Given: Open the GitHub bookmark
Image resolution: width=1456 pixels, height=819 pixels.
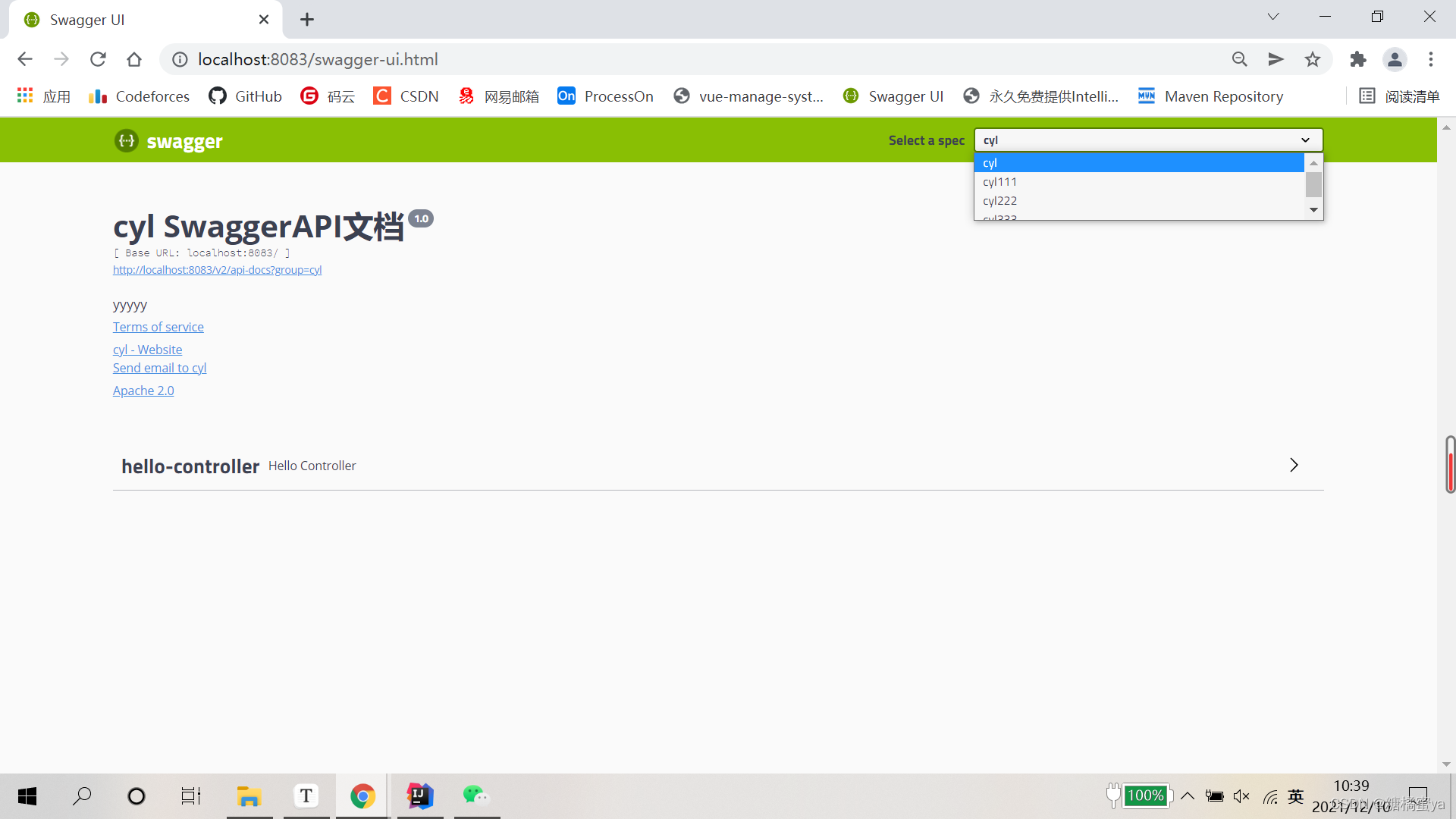Looking at the screenshot, I should point(245,96).
